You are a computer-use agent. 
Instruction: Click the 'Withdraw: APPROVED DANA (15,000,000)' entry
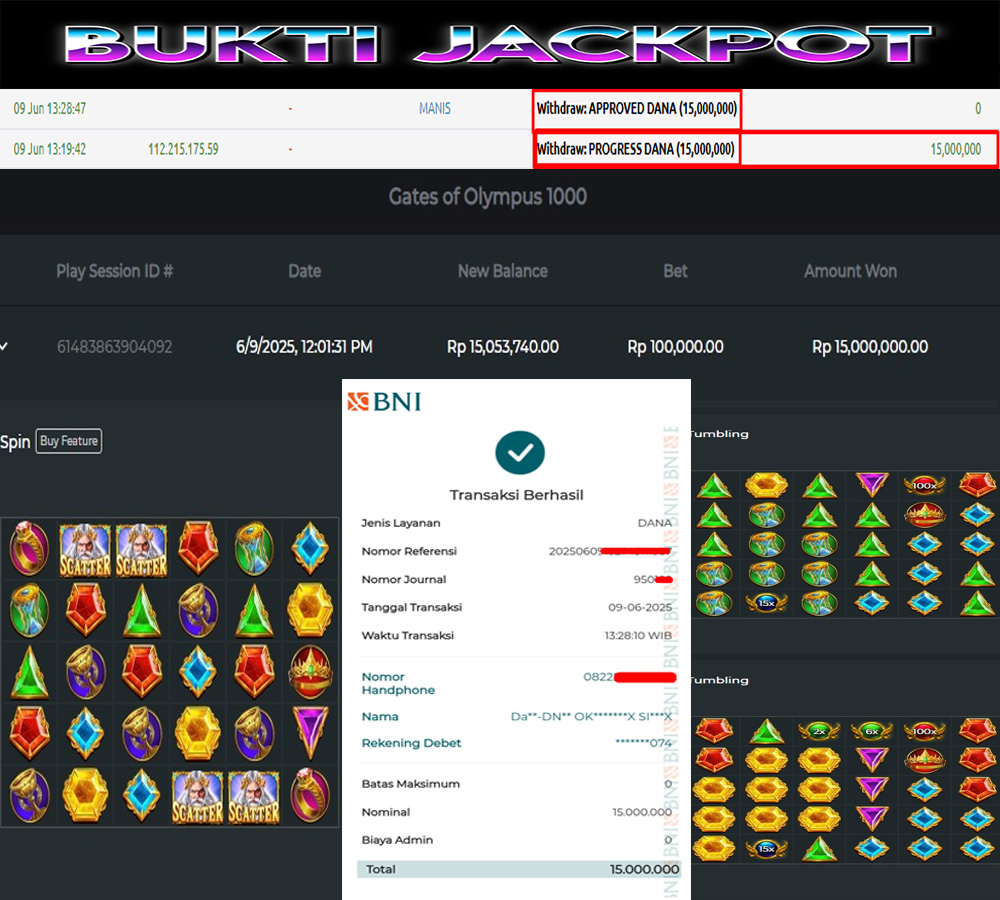[636, 108]
